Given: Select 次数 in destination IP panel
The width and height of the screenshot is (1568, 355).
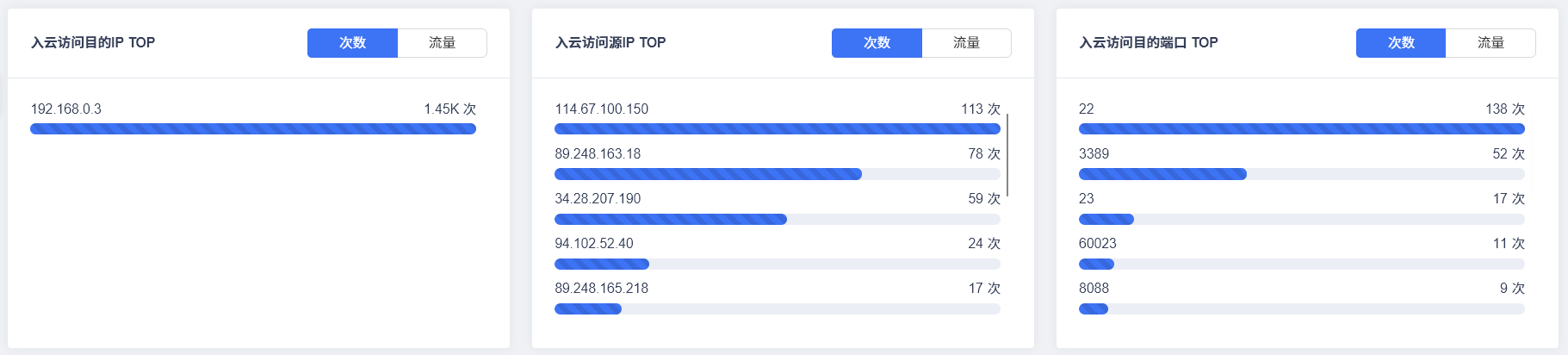Looking at the screenshot, I should (352, 43).
